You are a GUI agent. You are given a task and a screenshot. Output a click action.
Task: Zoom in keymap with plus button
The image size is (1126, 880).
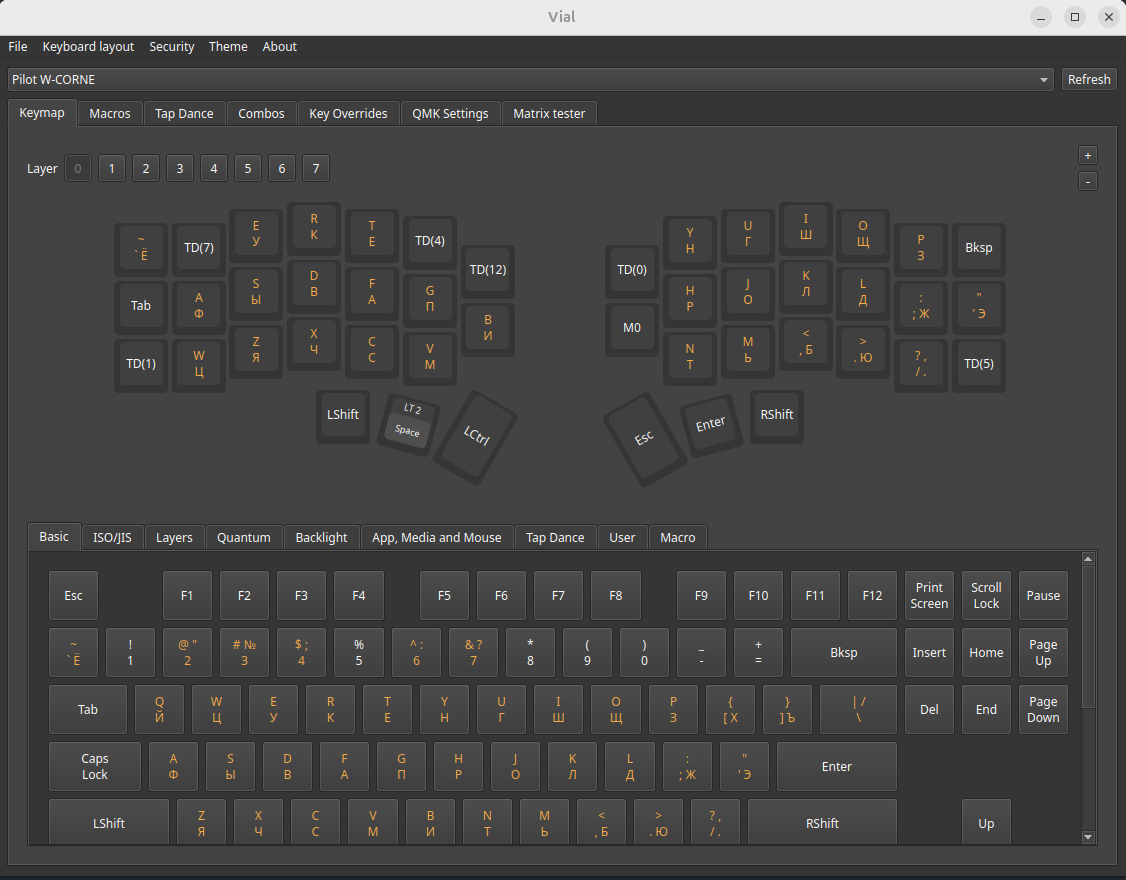(x=1087, y=155)
